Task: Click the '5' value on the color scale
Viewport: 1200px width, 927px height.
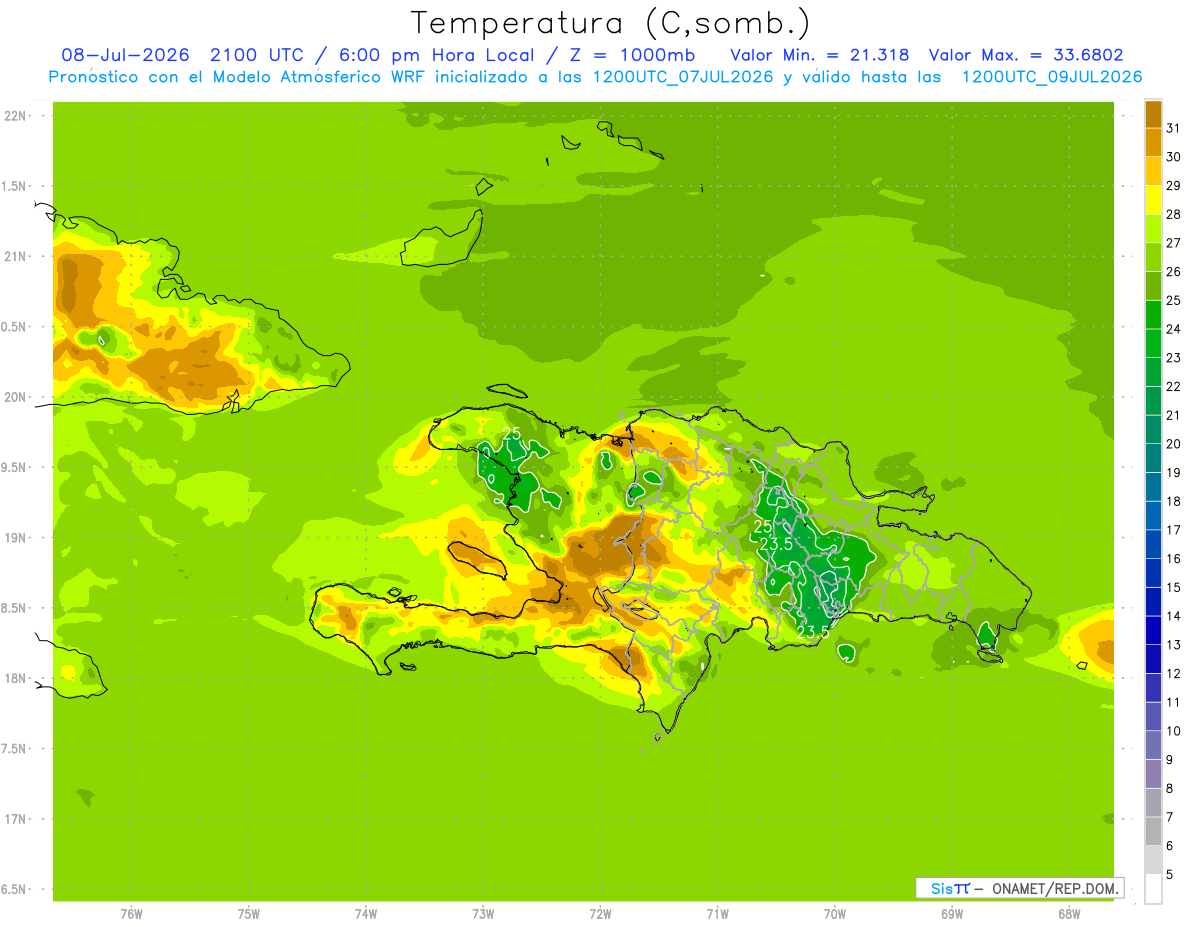Action: point(1170,875)
